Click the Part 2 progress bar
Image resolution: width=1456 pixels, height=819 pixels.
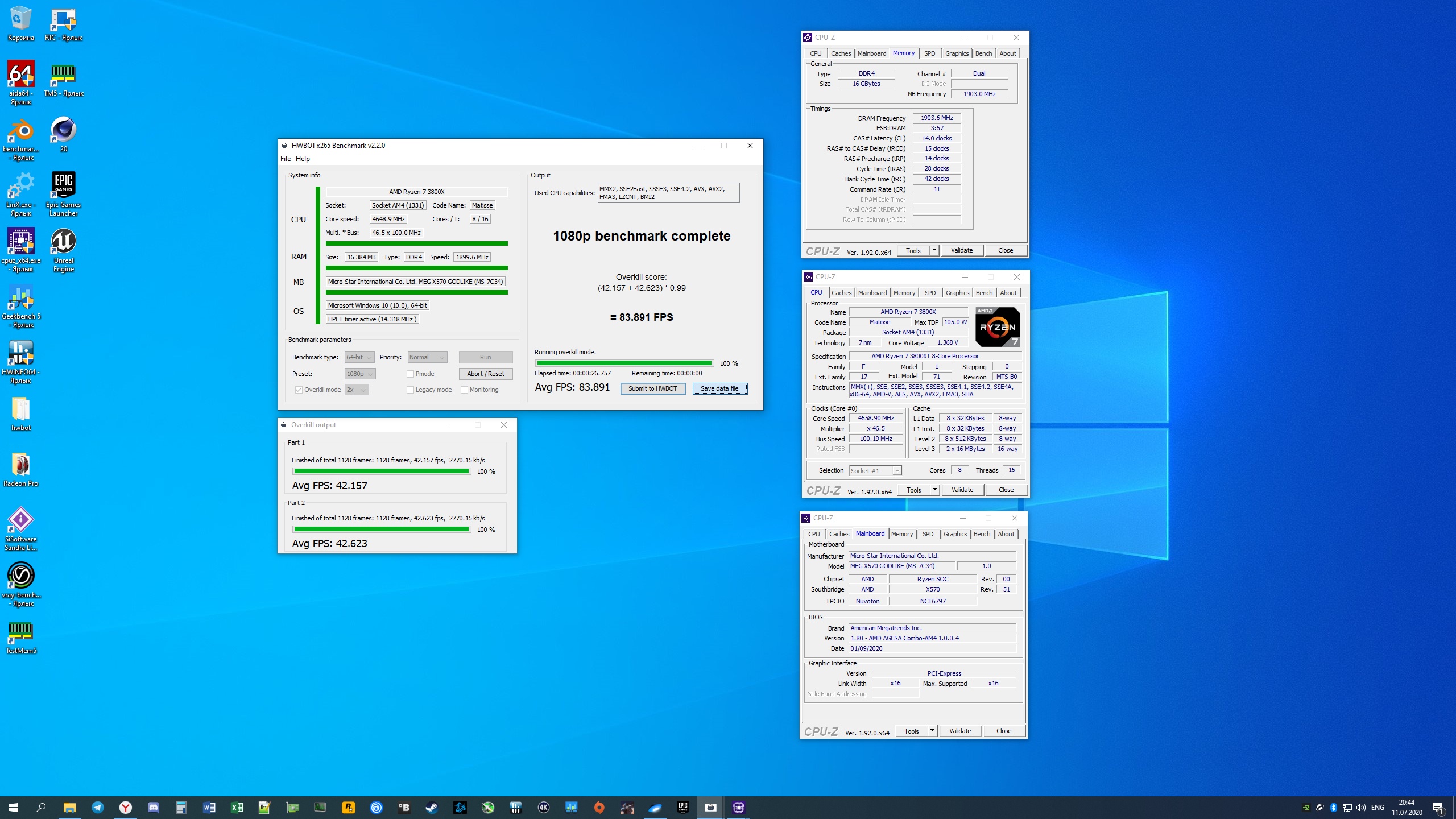pyautogui.click(x=381, y=530)
